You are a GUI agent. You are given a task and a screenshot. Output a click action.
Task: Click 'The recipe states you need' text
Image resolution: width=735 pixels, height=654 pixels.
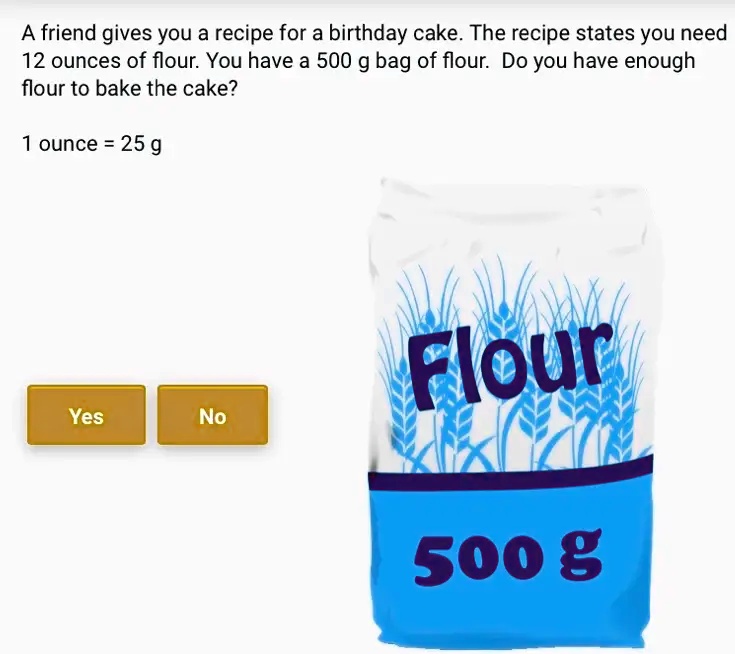599,34
